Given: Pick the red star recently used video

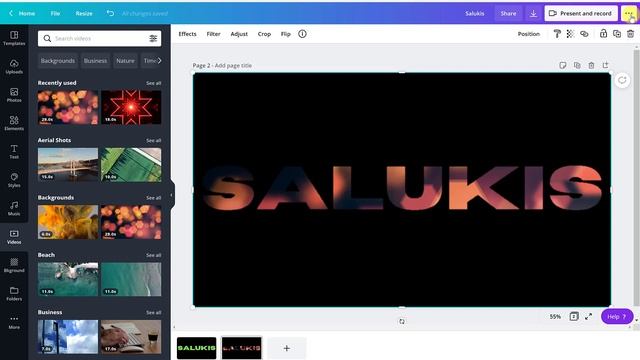Looking at the screenshot, I should (x=131, y=107).
